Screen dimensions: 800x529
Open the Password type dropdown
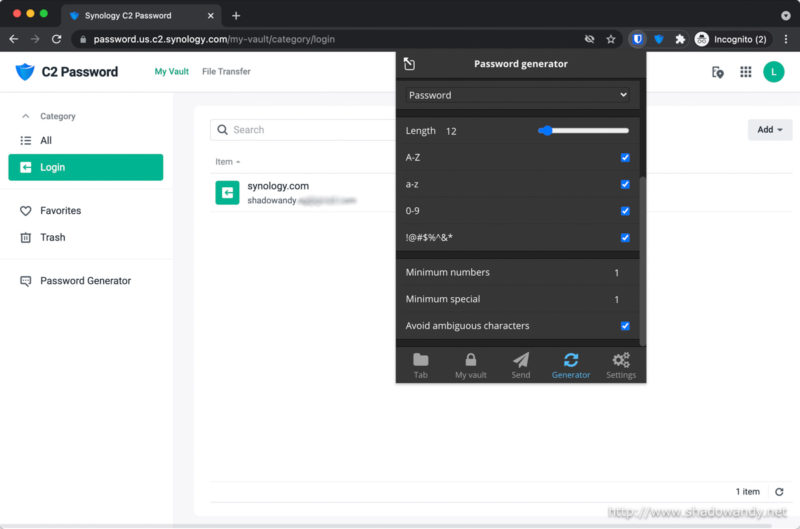(518, 95)
